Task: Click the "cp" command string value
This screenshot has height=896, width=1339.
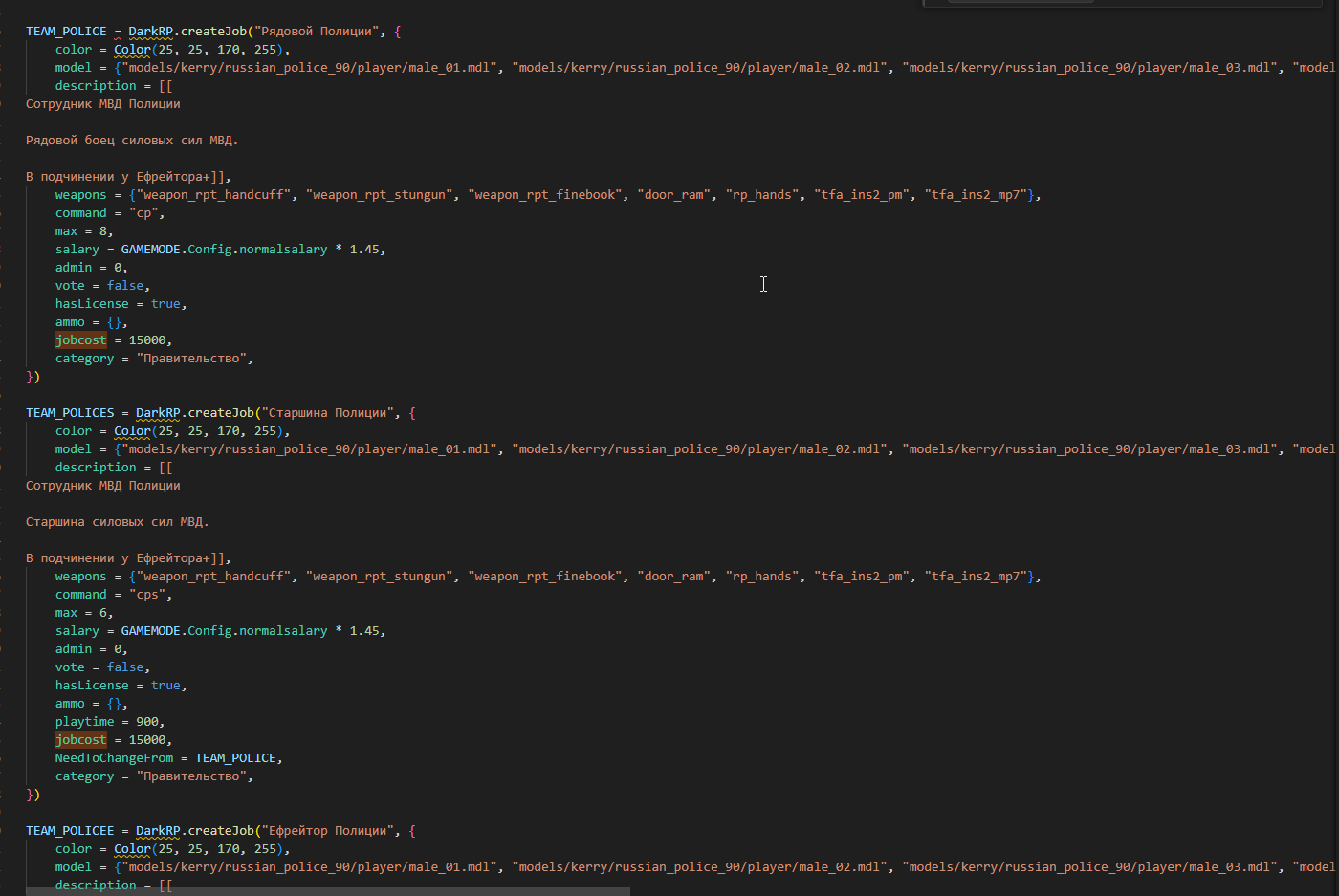Action: tap(143, 213)
